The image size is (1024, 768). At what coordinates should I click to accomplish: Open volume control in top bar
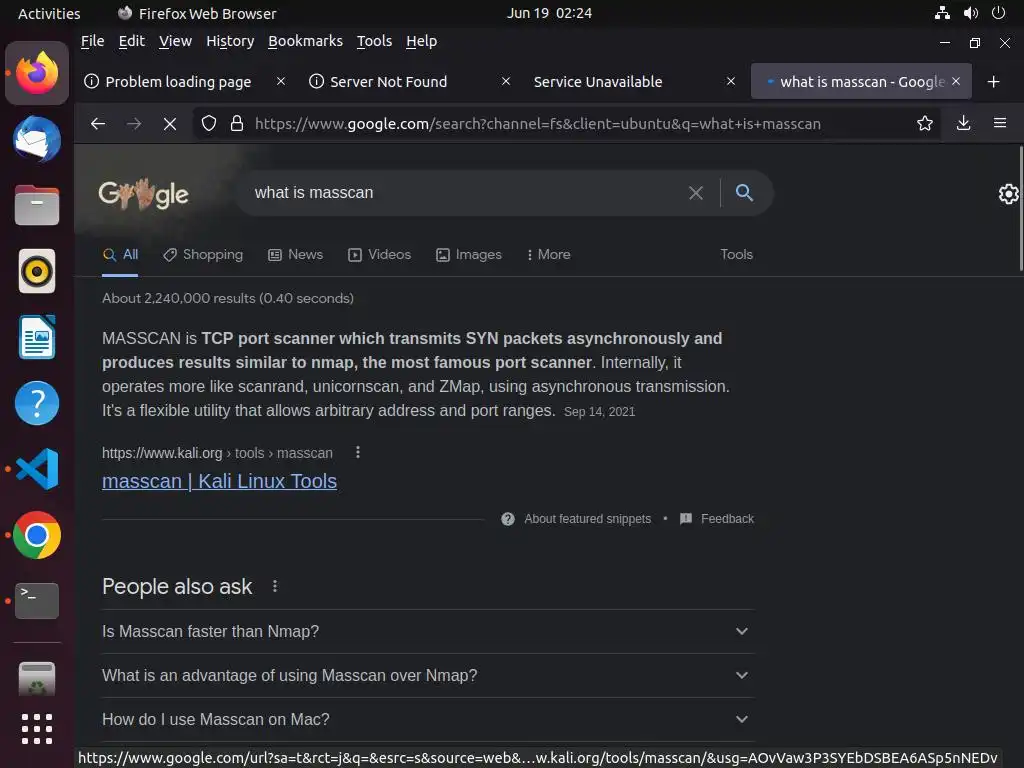[970, 12]
